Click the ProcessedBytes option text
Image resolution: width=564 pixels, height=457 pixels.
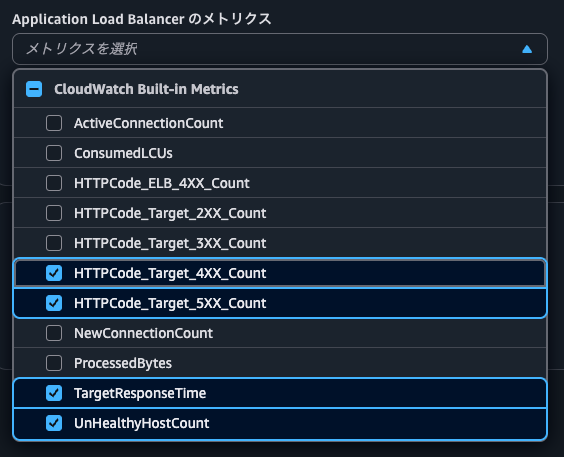pyautogui.click(x=123, y=363)
